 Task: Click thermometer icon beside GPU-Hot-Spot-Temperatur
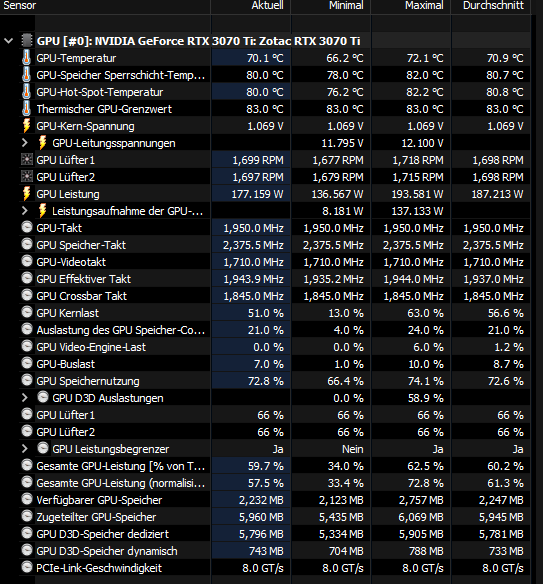tap(26, 92)
